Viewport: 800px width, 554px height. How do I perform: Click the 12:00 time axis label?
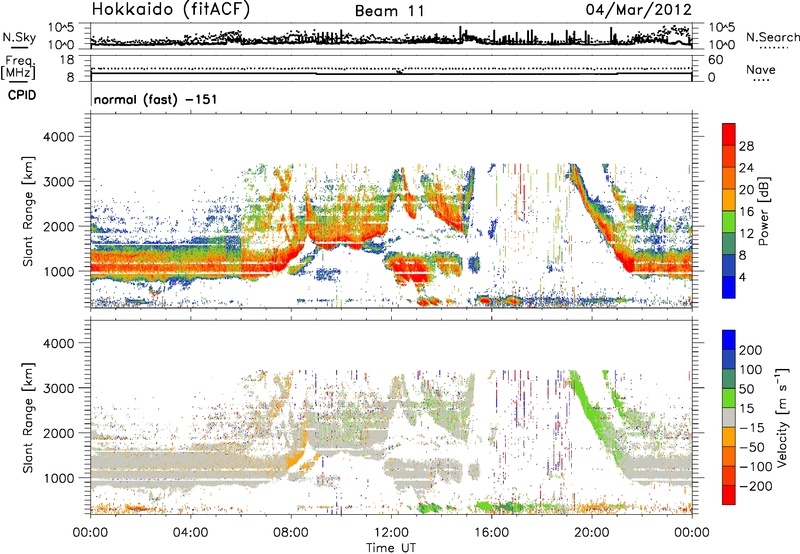point(391,533)
